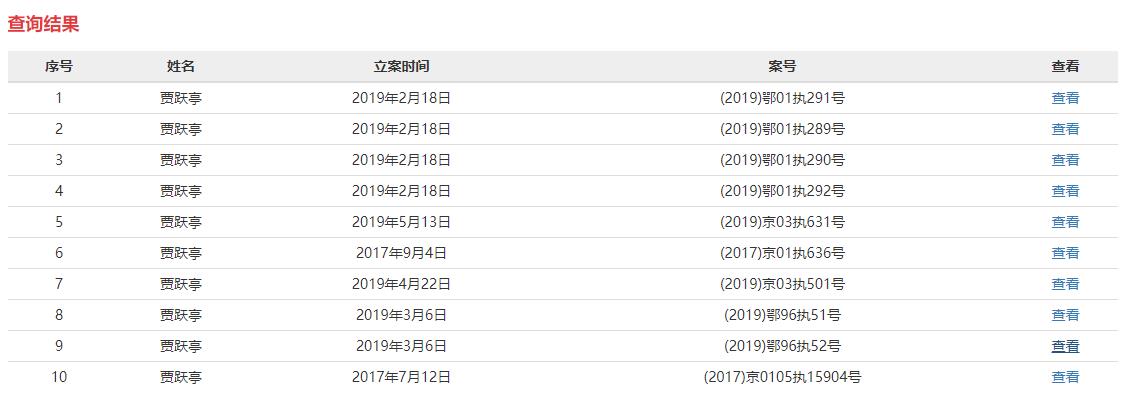
Task: Click the 查看 column header
Action: [x=1065, y=67]
